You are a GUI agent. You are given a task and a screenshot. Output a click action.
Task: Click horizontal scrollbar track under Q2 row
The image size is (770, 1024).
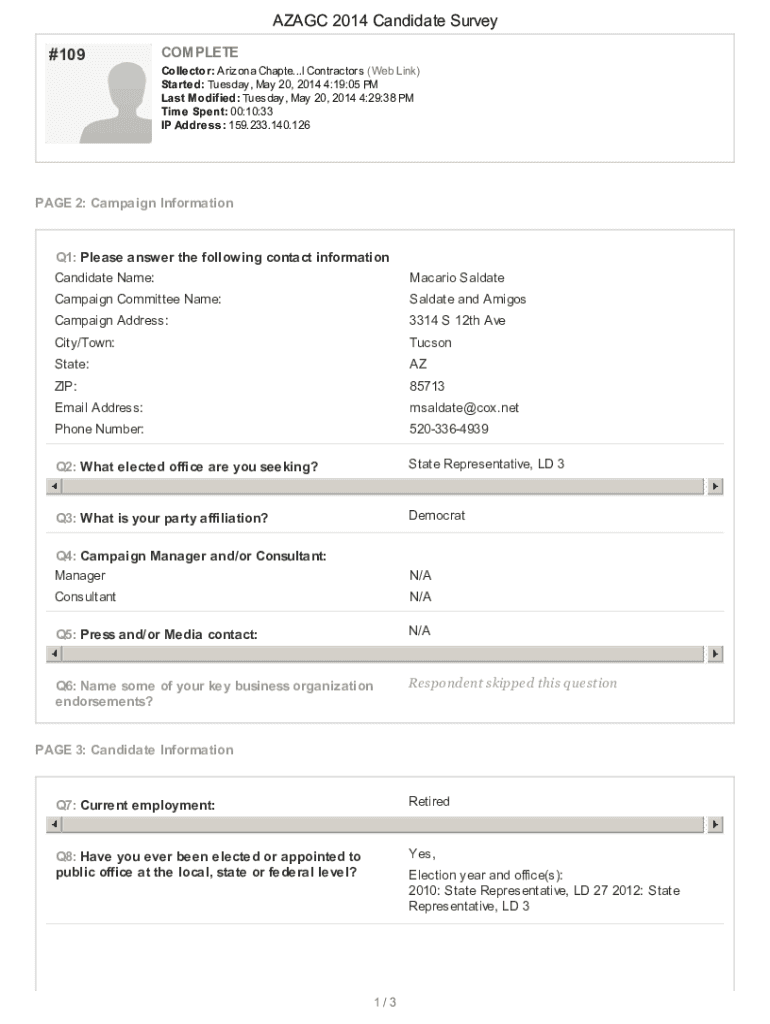[x=384, y=486]
